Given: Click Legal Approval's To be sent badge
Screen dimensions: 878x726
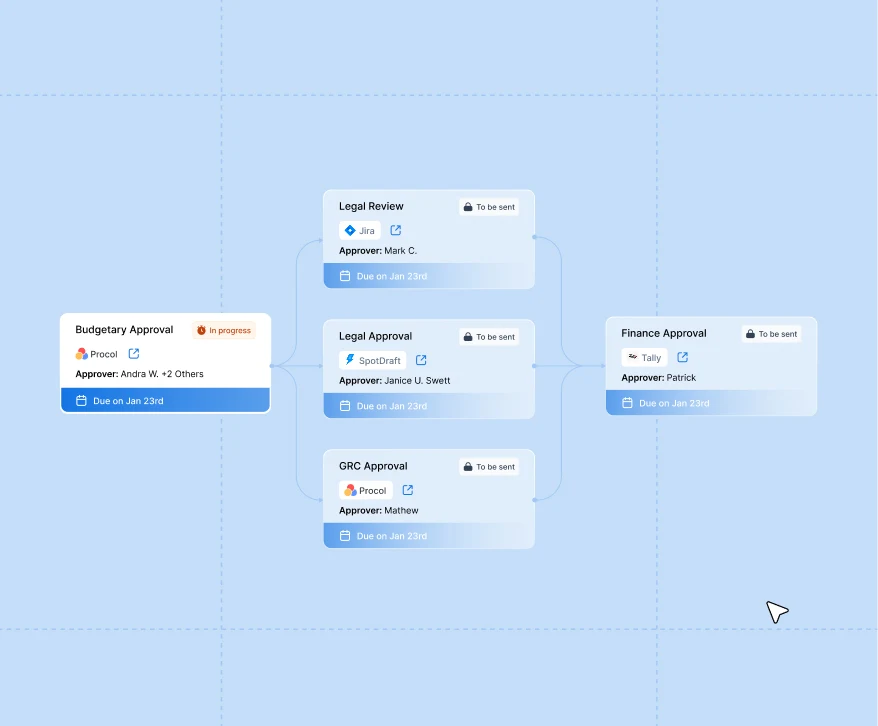Looking at the screenshot, I should coord(489,337).
